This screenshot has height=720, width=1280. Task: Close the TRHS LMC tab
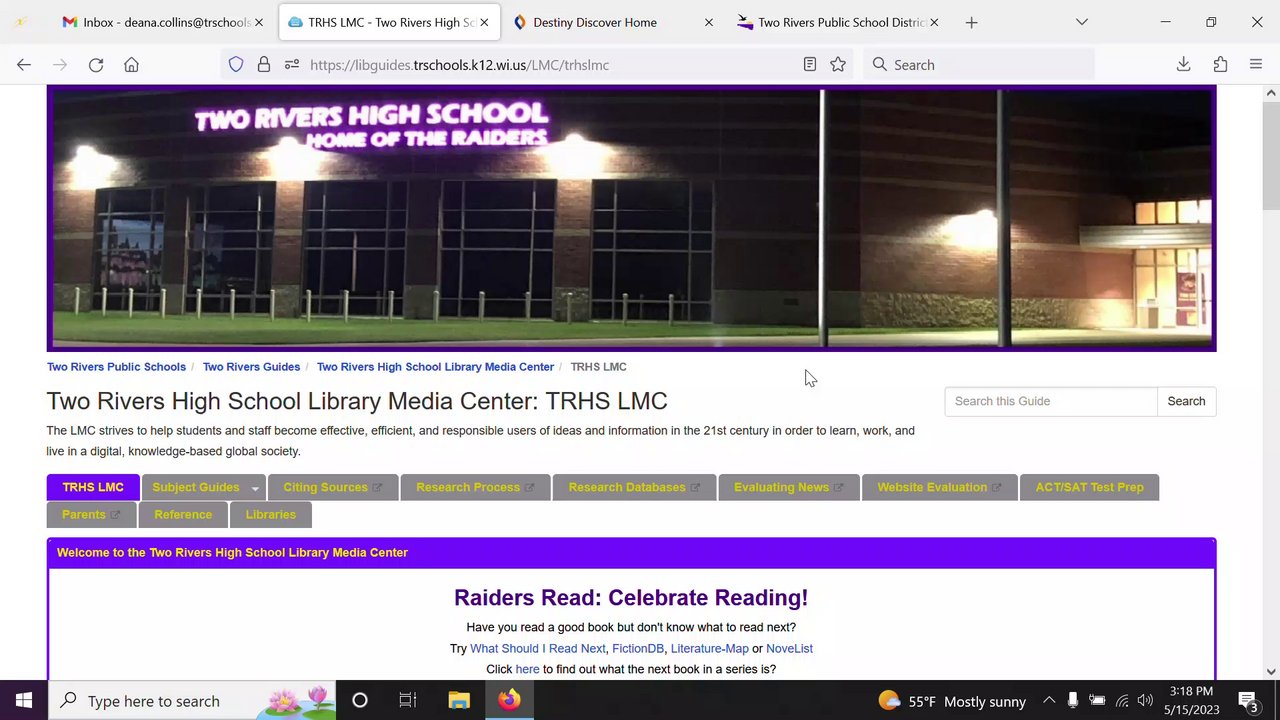pos(485,22)
